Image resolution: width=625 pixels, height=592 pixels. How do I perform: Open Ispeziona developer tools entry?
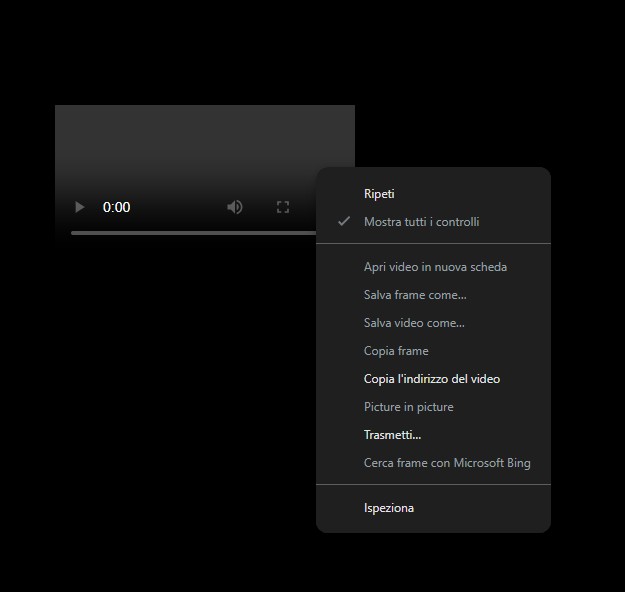(x=433, y=508)
